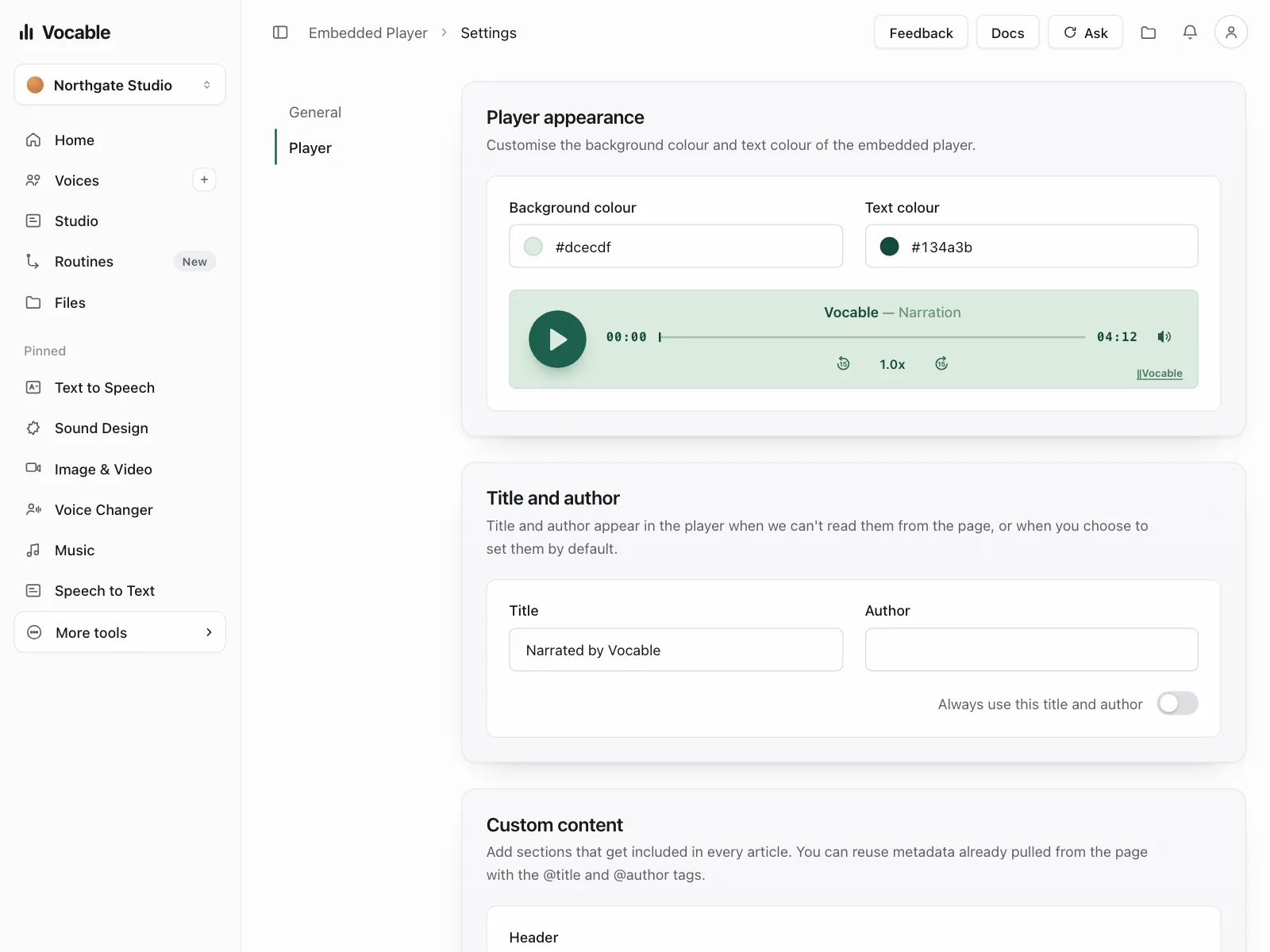Click the Sound Design icon
Image resolution: width=1270 pixels, height=952 pixels.
33,428
